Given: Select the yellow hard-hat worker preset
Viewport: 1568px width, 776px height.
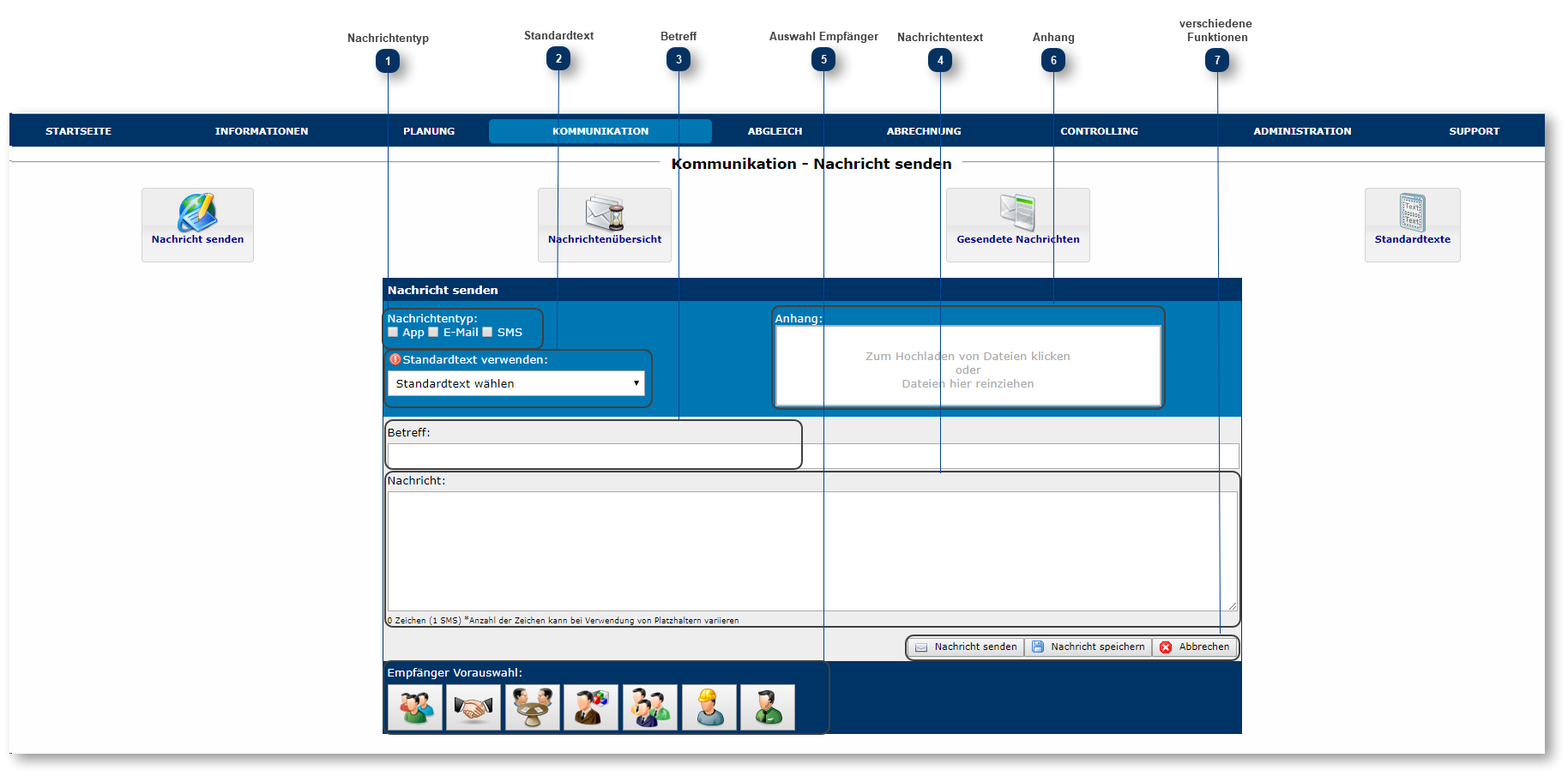Looking at the screenshot, I should 709,707.
